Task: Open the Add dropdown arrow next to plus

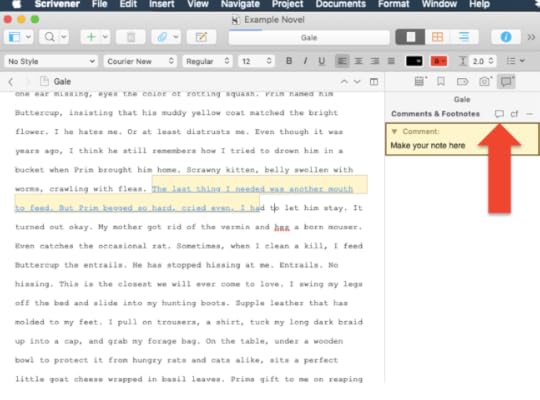Action: 105,37
